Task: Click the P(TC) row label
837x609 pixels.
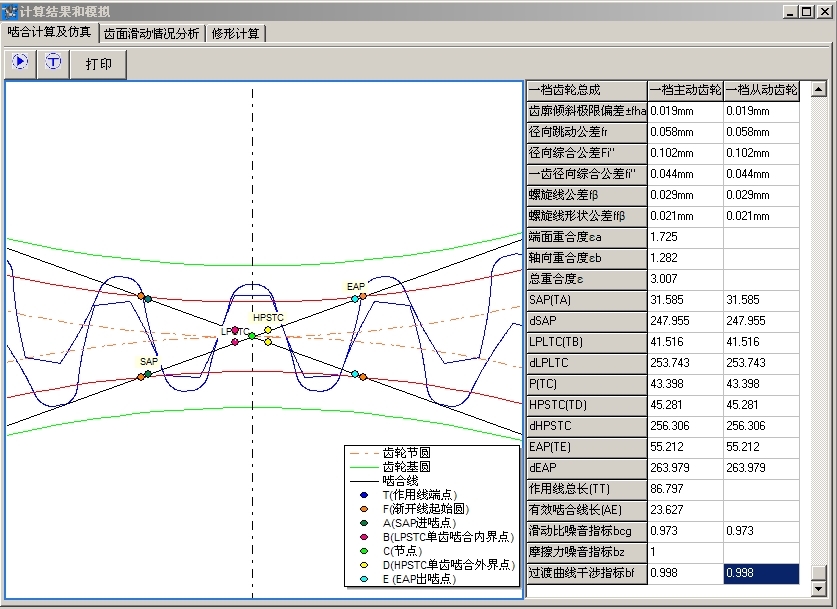Action: pos(586,384)
